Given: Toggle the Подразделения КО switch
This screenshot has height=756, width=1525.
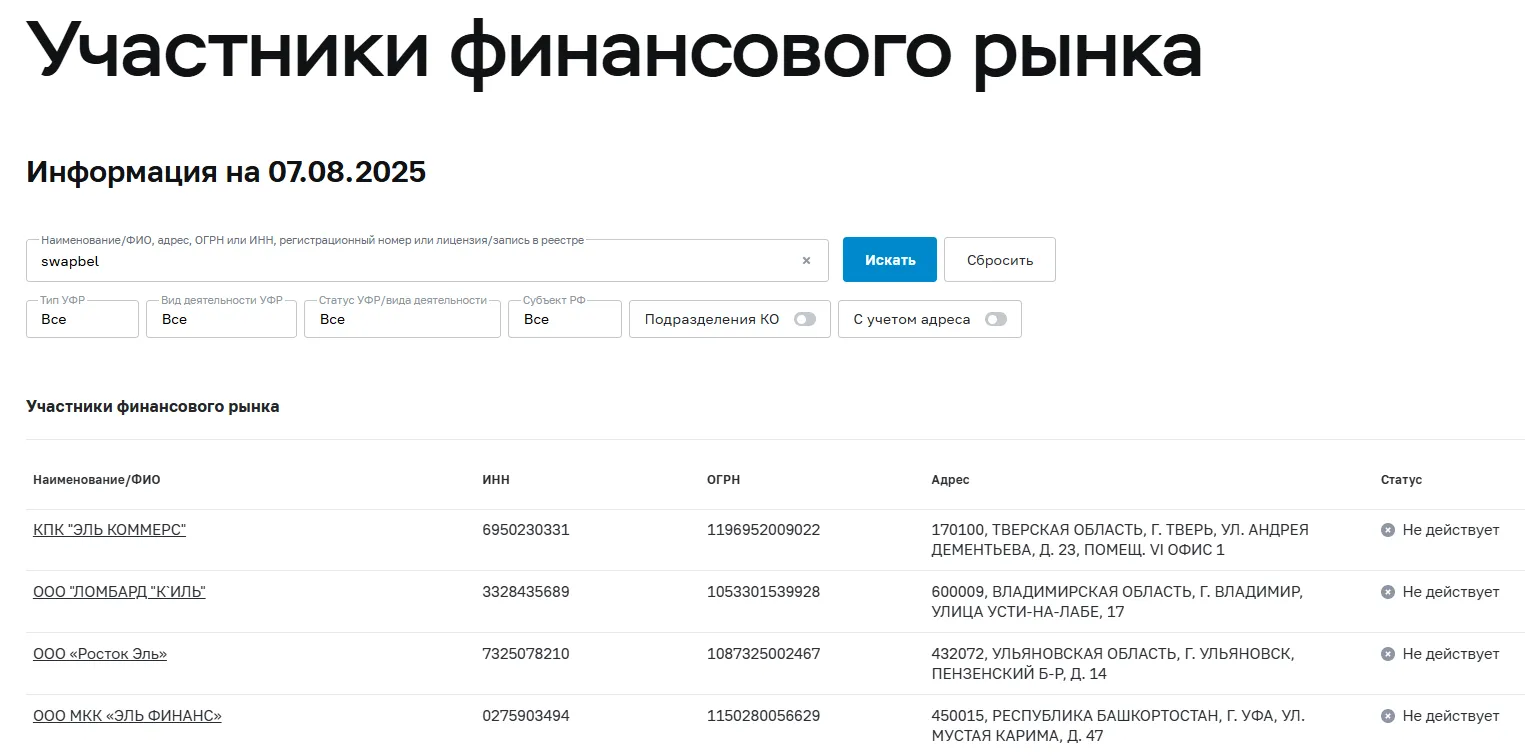Looking at the screenshot, I should [x=805, y=319].
